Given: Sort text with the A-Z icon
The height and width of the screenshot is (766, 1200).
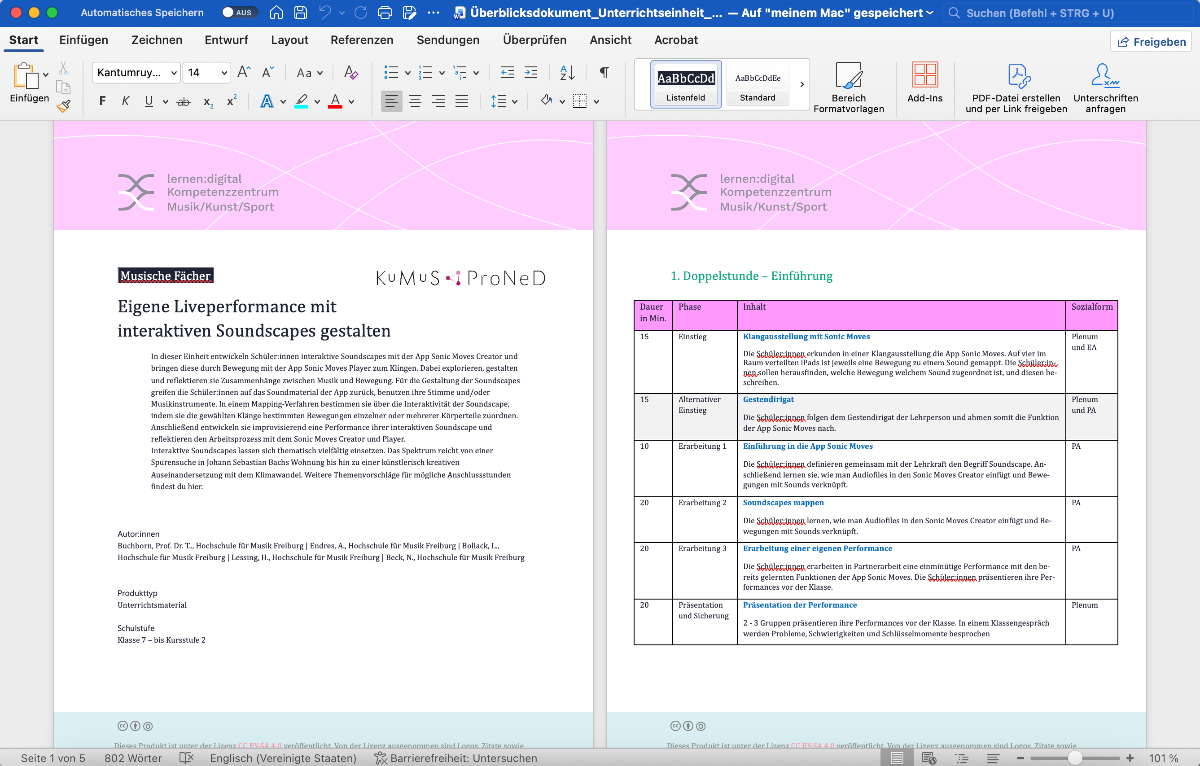Looking at the screenshot, I should click(x=567, y=72).
